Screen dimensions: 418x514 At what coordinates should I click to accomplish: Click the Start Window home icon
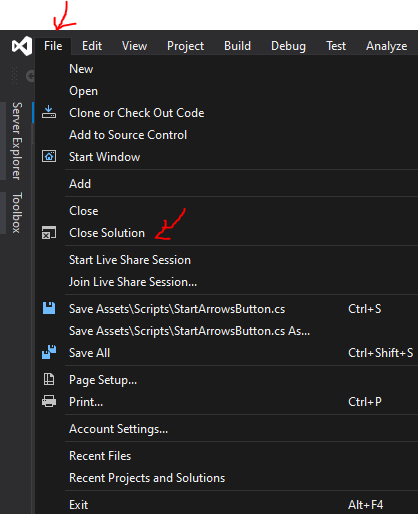pos(49,156)
